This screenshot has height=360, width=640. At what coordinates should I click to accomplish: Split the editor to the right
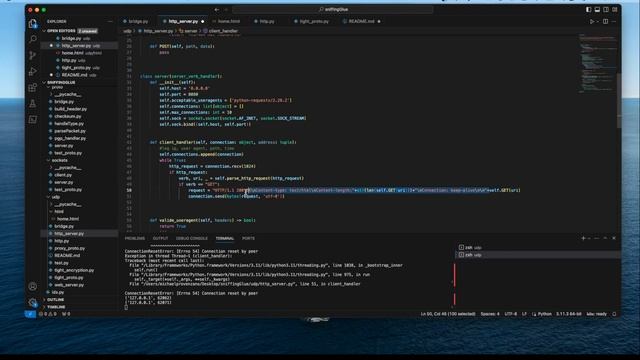(605, 21)
